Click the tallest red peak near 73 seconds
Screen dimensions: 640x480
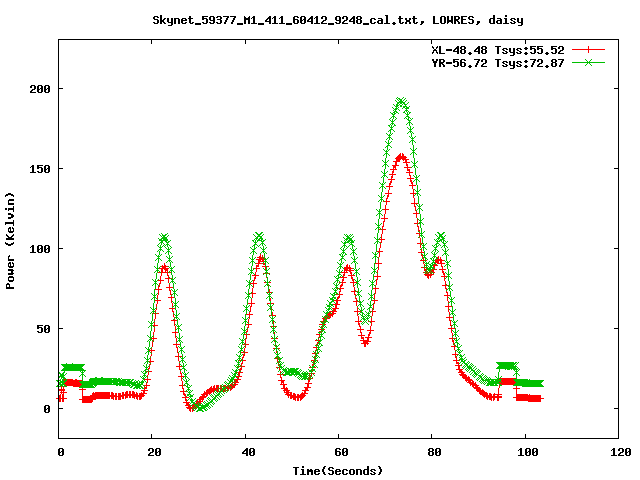tap(402, 156)
